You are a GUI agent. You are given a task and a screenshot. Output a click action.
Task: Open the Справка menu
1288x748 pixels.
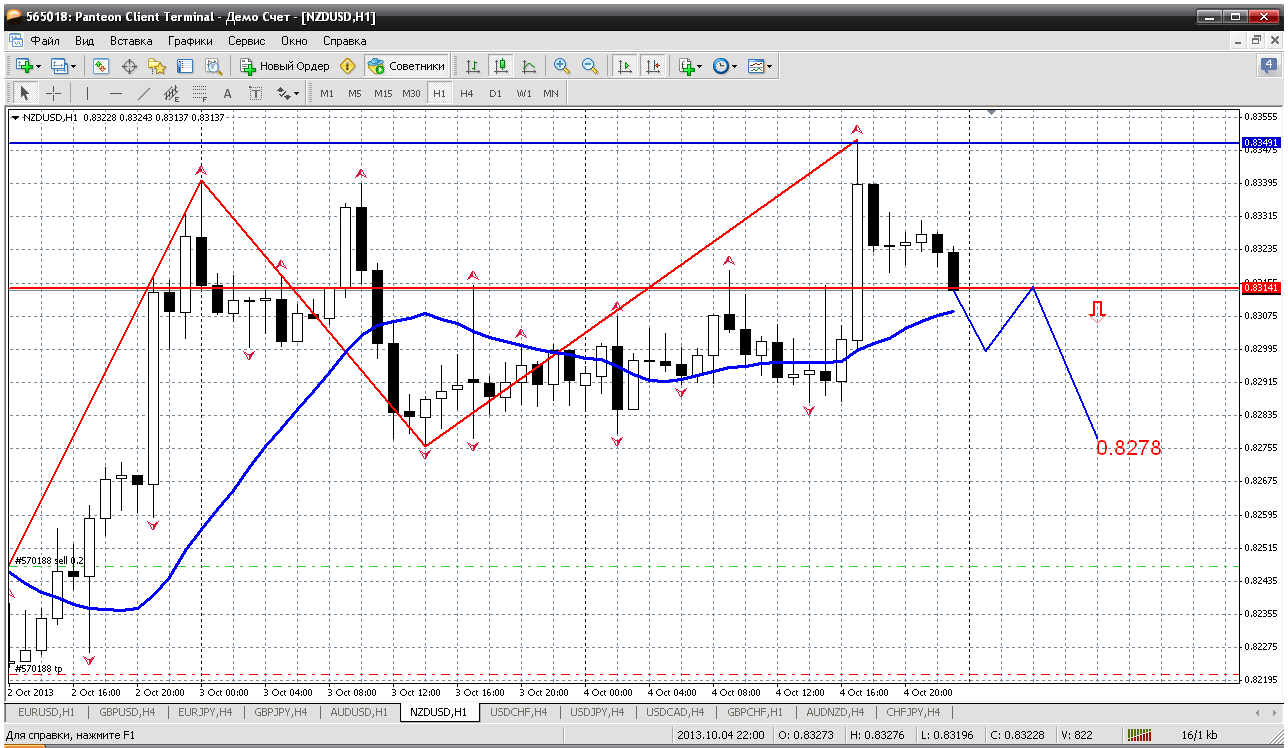pyautogui.click(x=345, y=41)
